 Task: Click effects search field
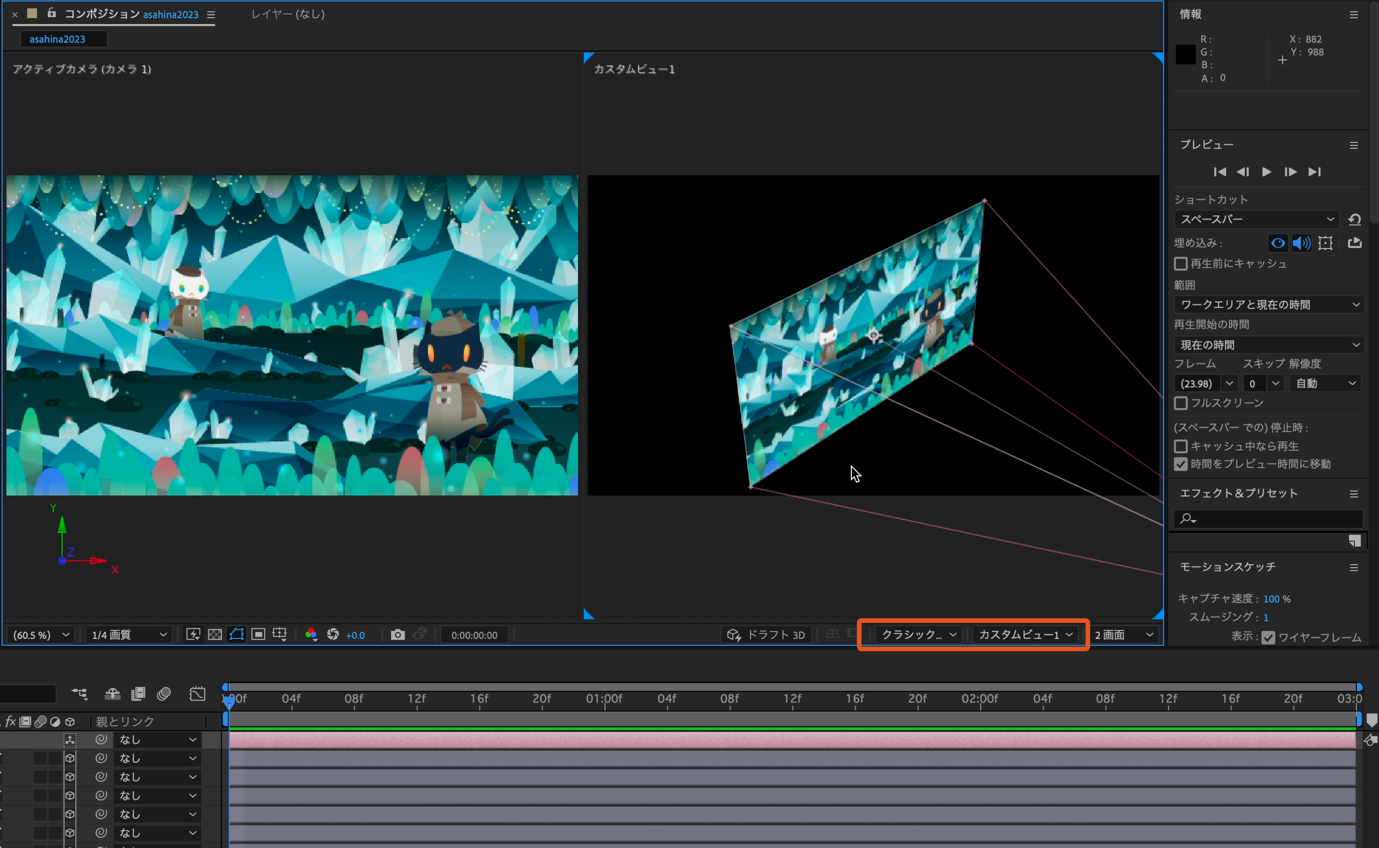click(x=1268, y=518)
